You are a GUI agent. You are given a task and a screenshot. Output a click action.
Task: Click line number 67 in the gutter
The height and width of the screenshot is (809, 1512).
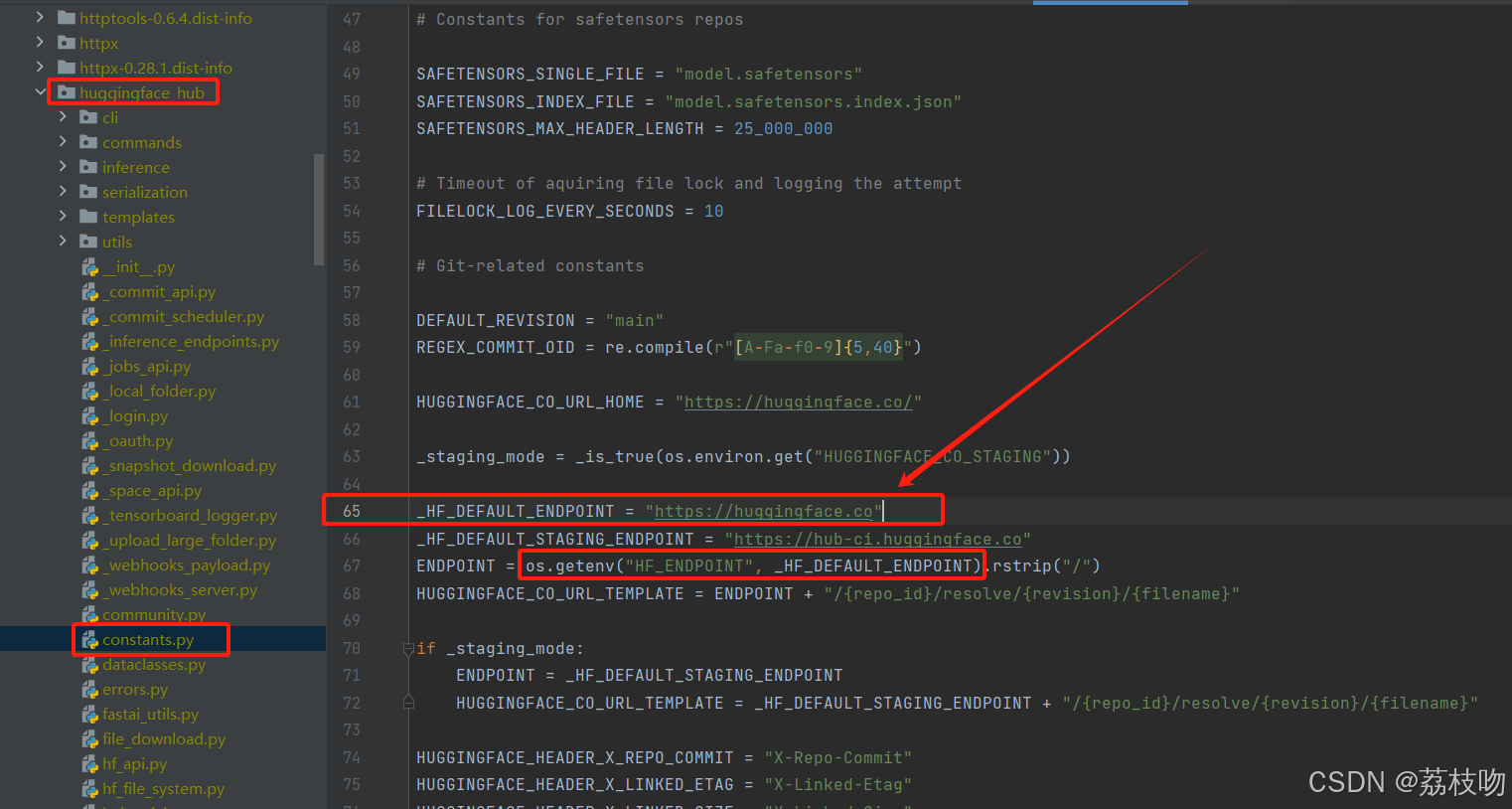352,566
